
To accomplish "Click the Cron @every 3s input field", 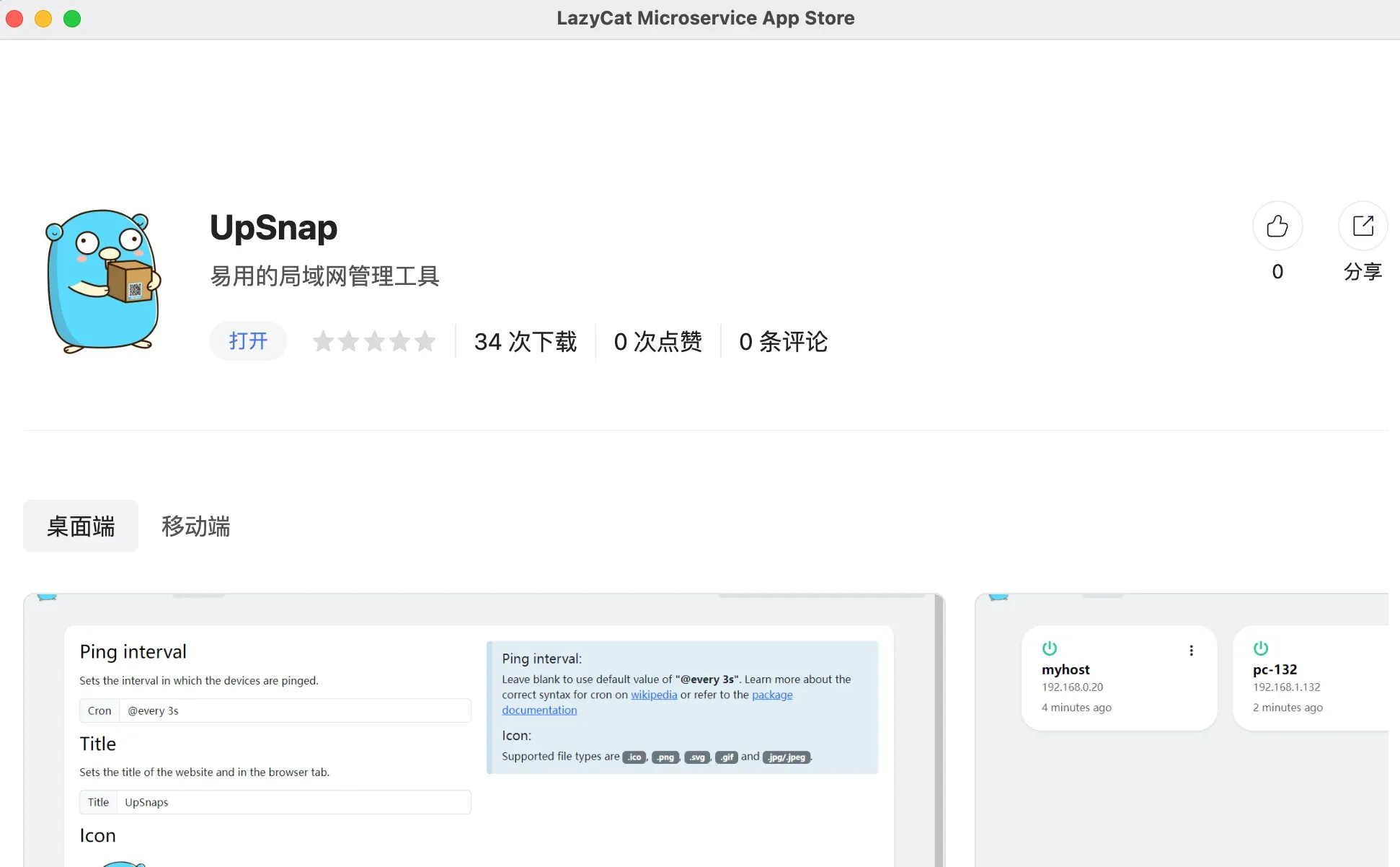I will coord(275,710).
